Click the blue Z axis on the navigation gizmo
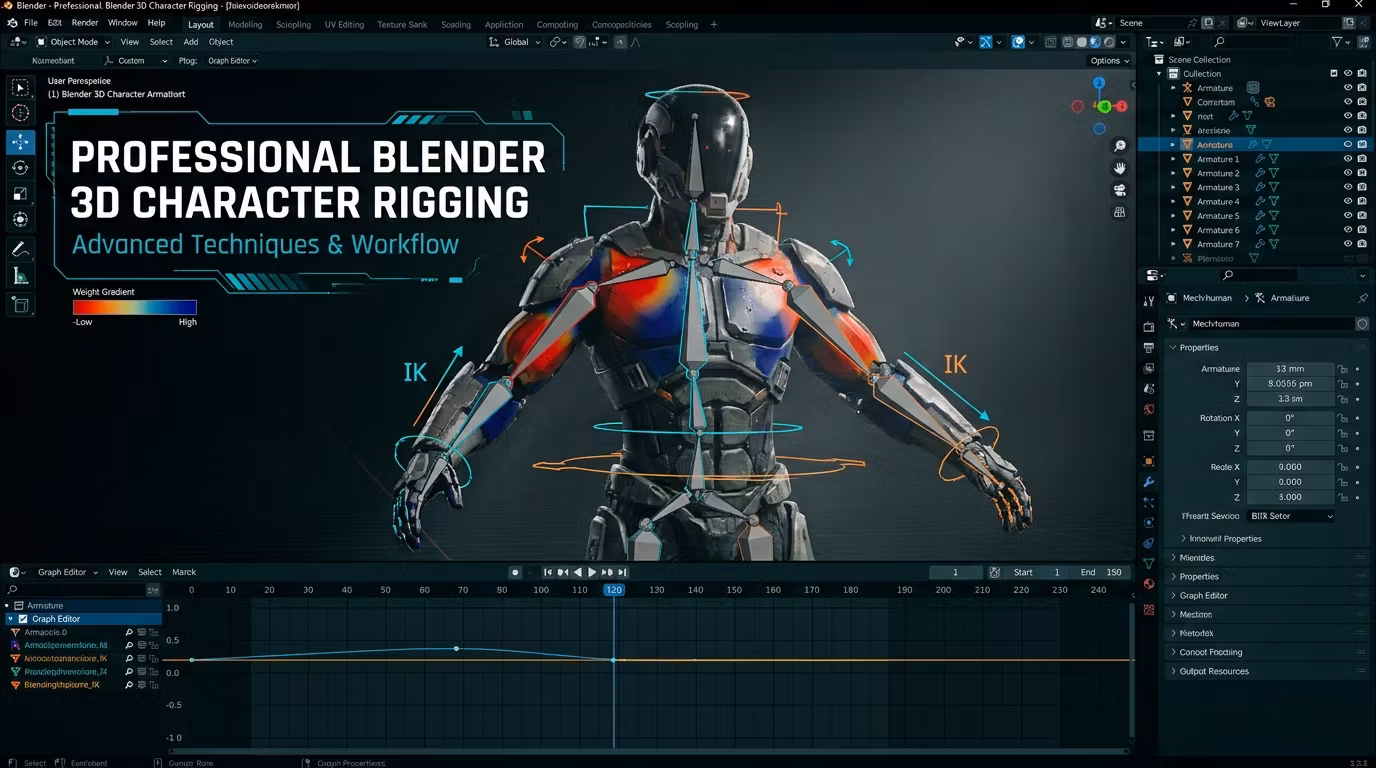This screenshot has width=1376, height=768. point(1099,84)
